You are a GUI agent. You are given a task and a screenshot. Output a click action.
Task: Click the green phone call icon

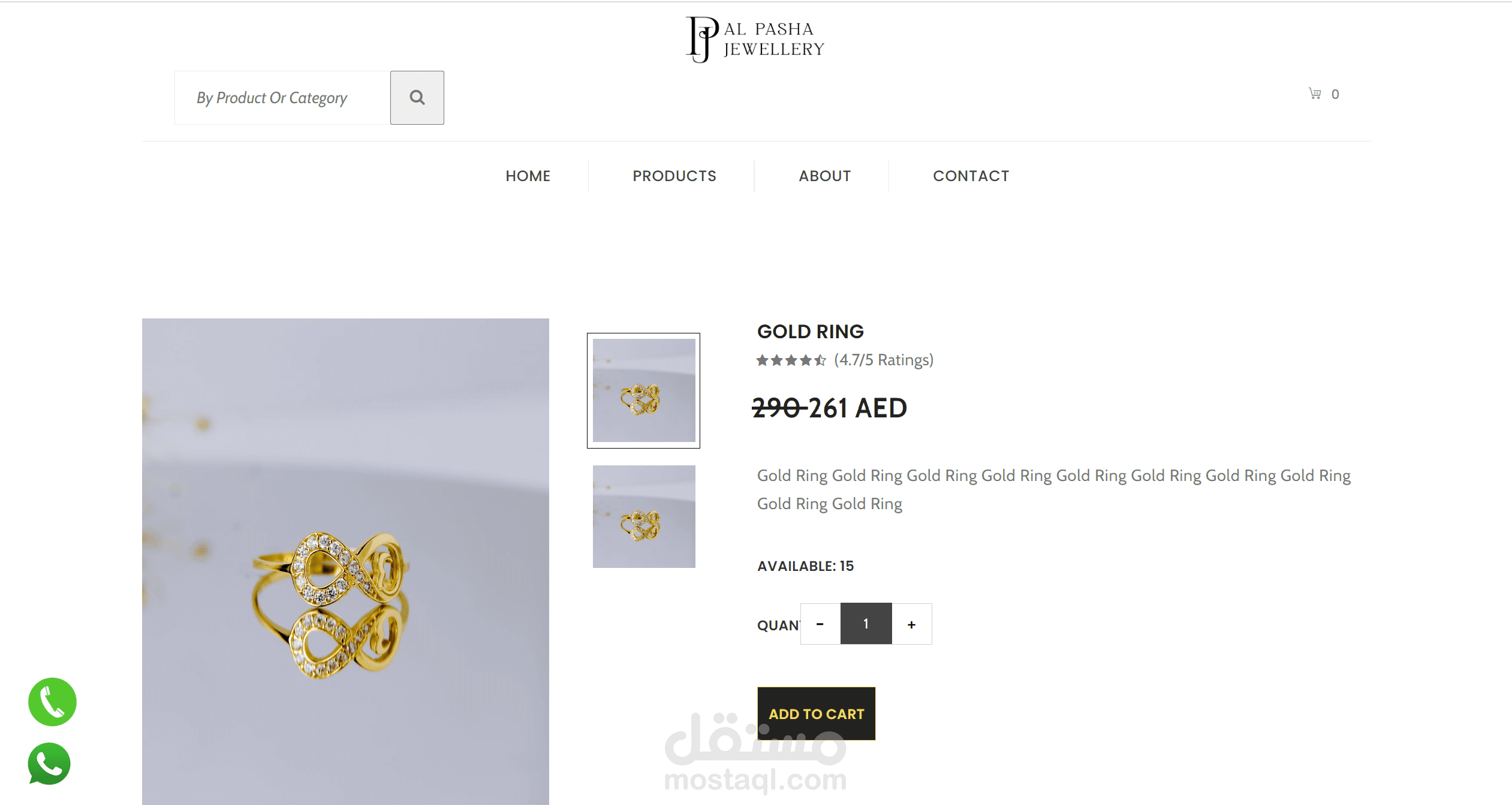point(52,702)
